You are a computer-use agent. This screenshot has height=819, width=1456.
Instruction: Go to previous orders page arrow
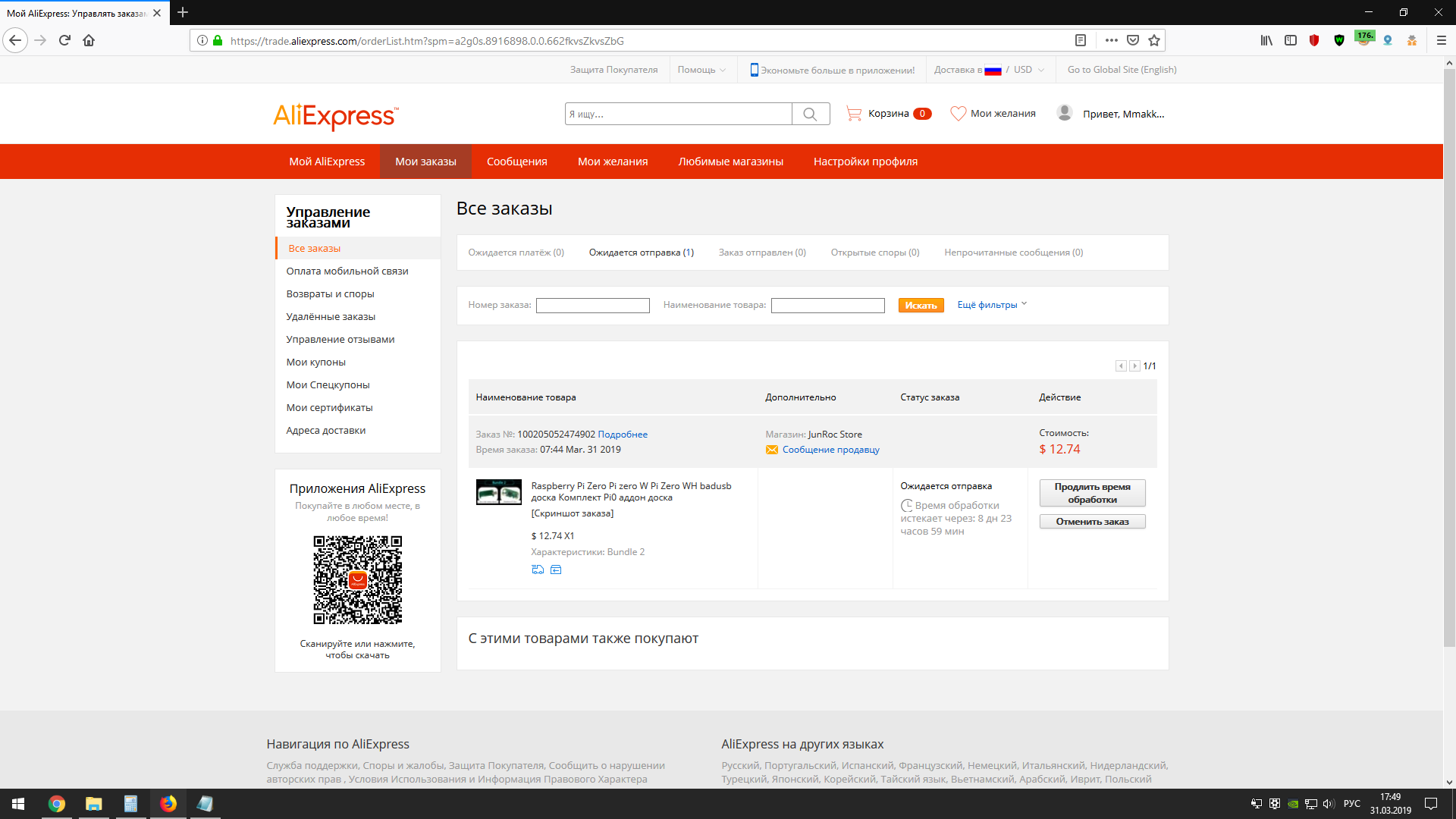click(1121, 366)
